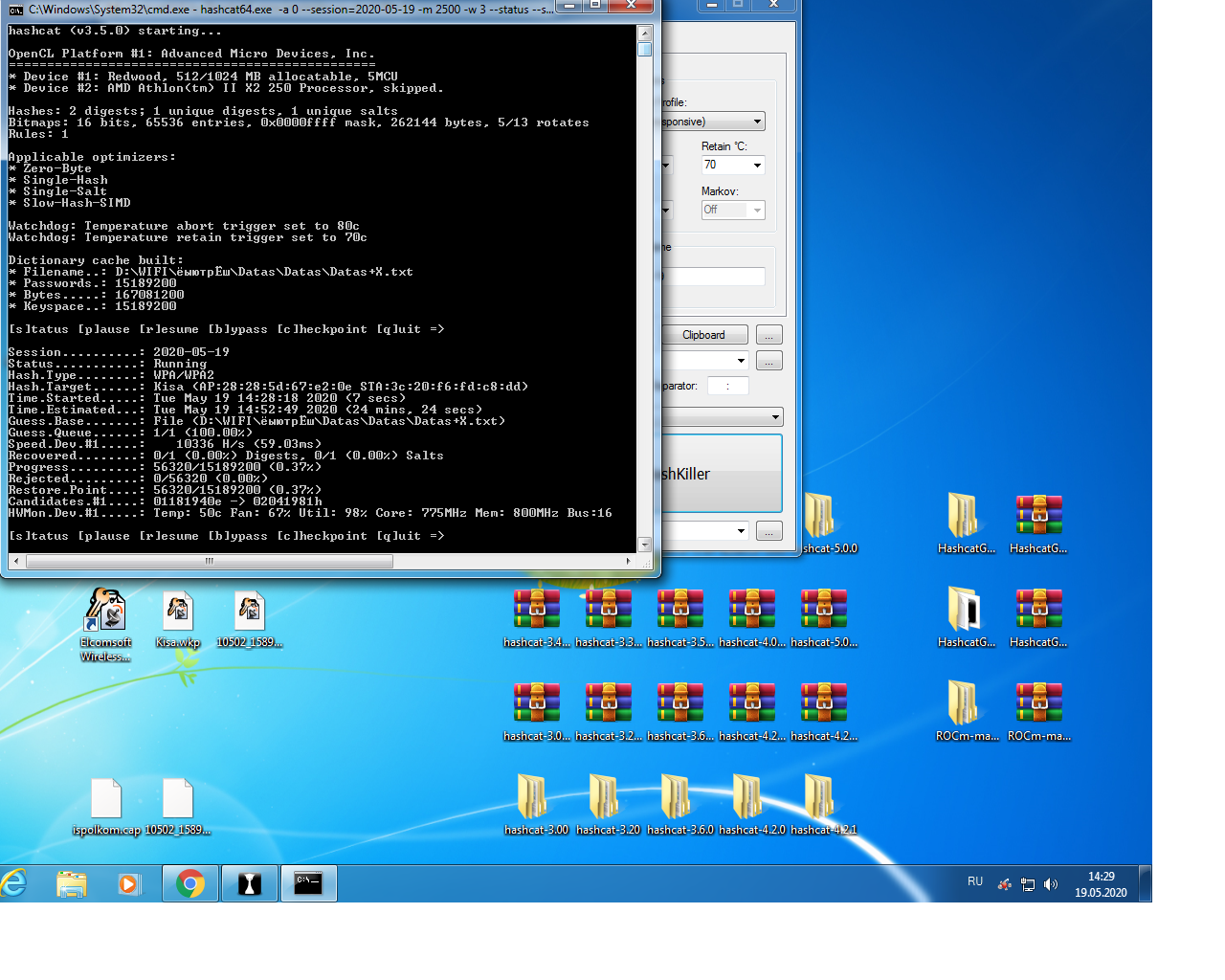Image resolution: width=1225 pixels, height=980 pixels.
Task: Open Google Chrome from the taskbar
Action: tap(189, 883)
